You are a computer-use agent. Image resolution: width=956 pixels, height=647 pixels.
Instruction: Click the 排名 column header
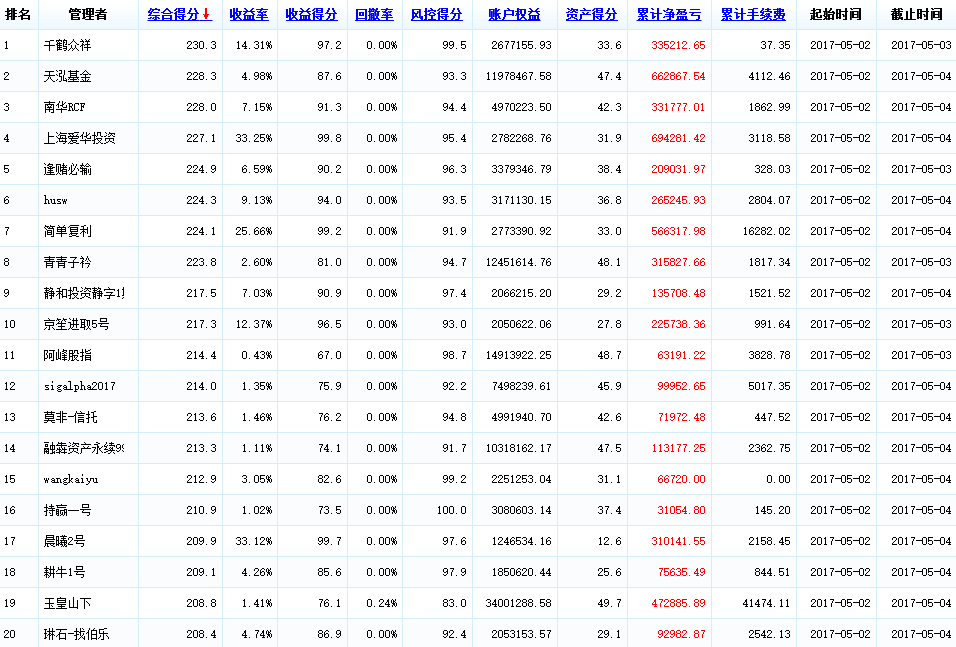pos(17,14)
